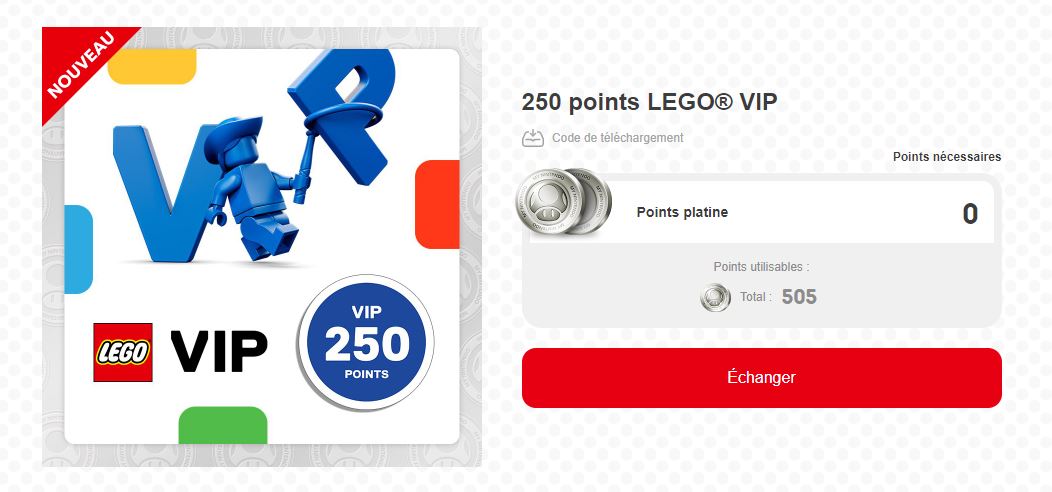This screenshot has height=492, width=1052.
Task: Click the small platinum coin beside Total
Action: coord(715,297)
